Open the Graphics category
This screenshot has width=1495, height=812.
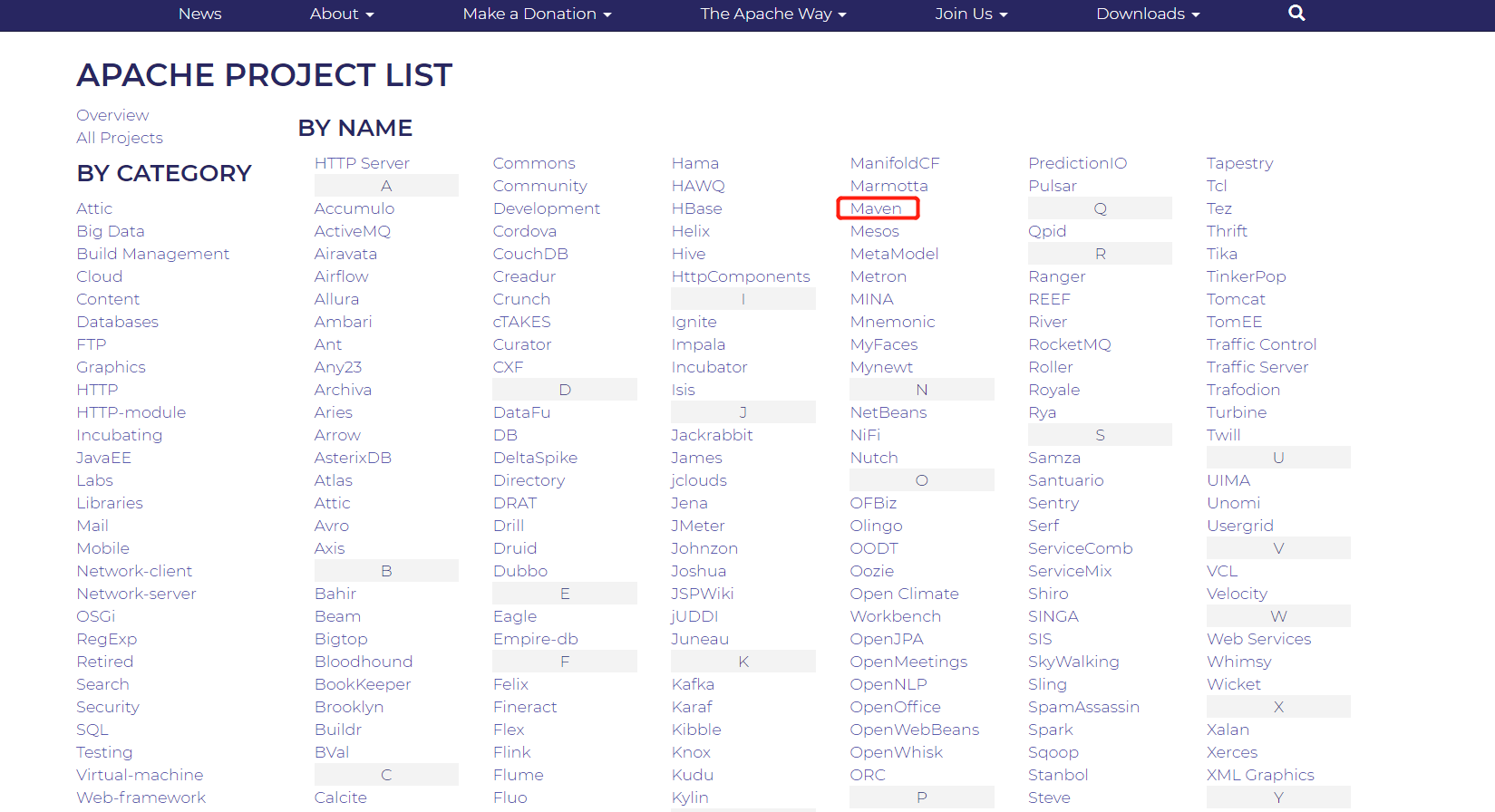pyautogui.click(x=111, y=367)
